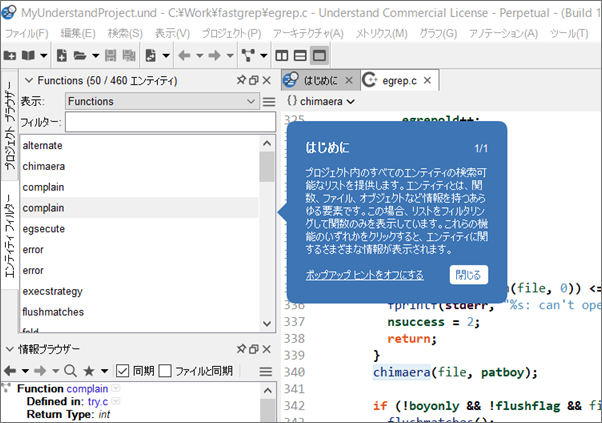Screen dimensions: 602x423
Task: Select alternate in the function list
Action: (140, 145)
